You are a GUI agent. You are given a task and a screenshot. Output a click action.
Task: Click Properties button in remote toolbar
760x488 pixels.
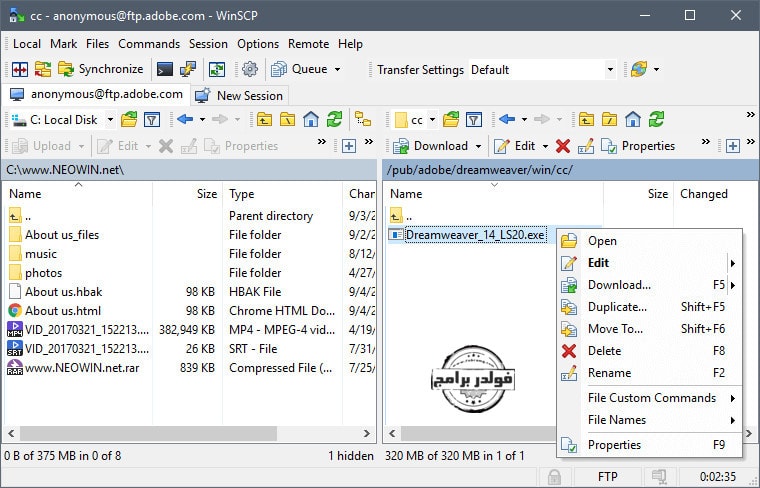click(638, 146)
